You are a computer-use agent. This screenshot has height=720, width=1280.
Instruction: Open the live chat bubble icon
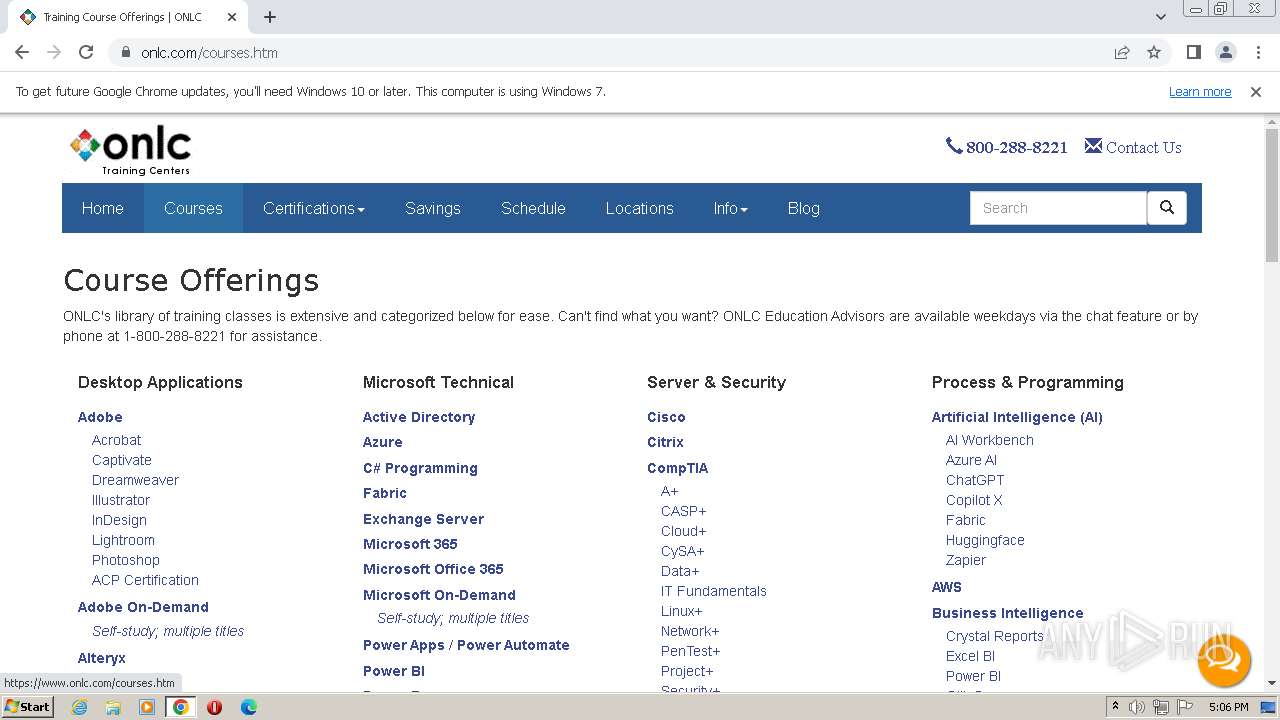pyautogui.click(x=1224, y=660)
